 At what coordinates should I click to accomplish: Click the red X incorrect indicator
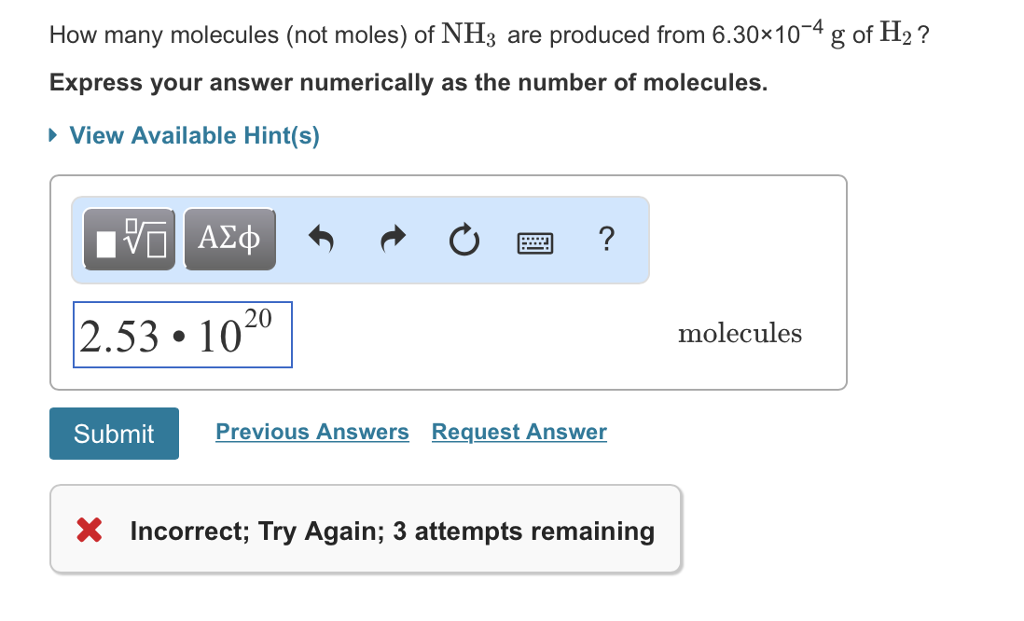point(88,530)
